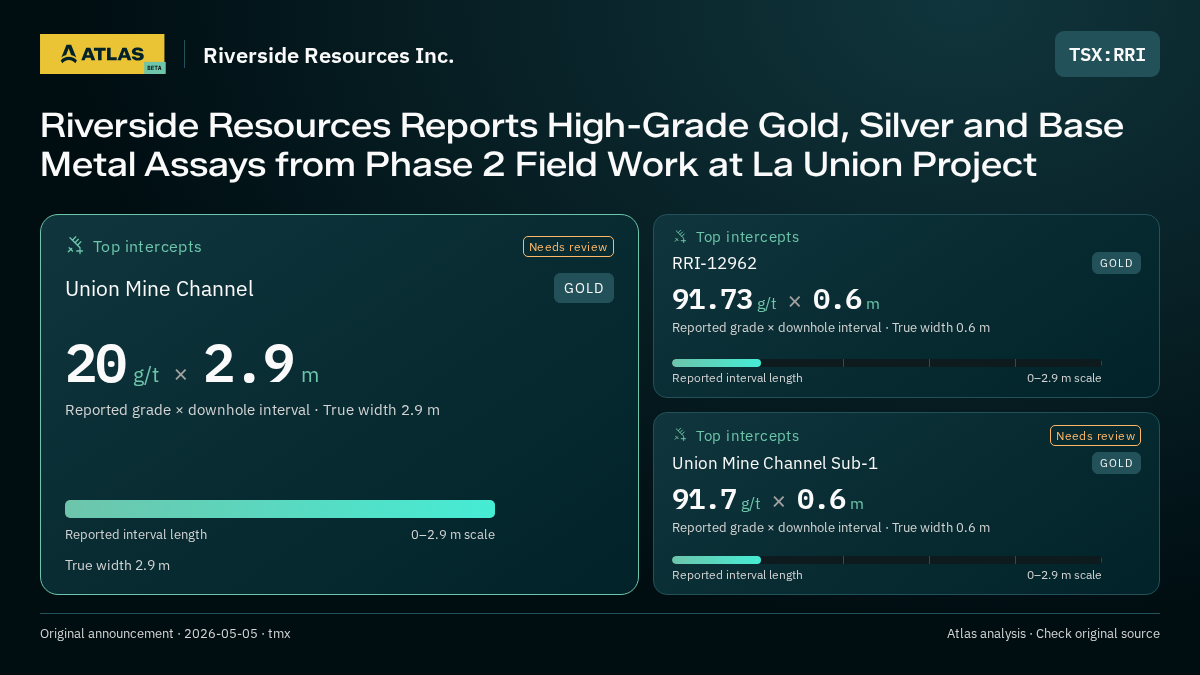The height and width of the screenshot is (675, 1200).
Task: Click the Atlas Beta logo
Action: click(103, 54)
